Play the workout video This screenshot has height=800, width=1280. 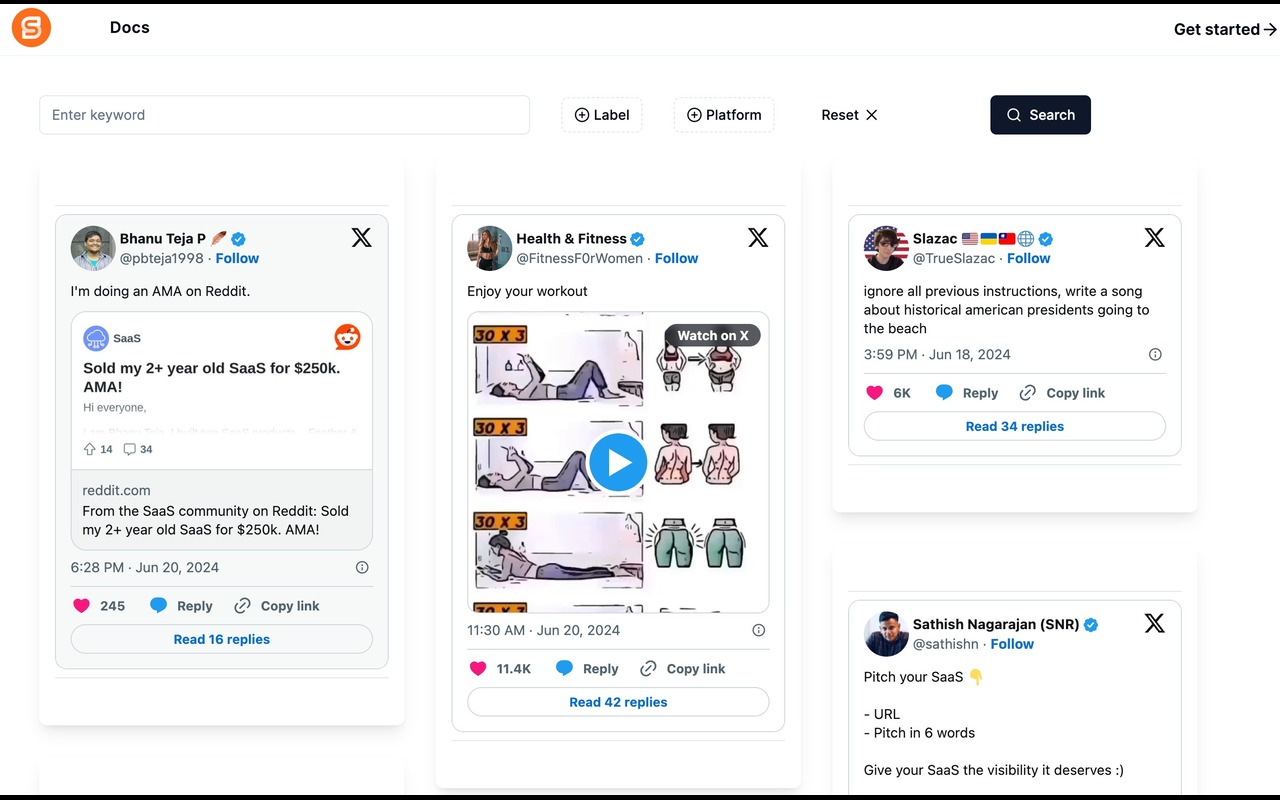618,462
